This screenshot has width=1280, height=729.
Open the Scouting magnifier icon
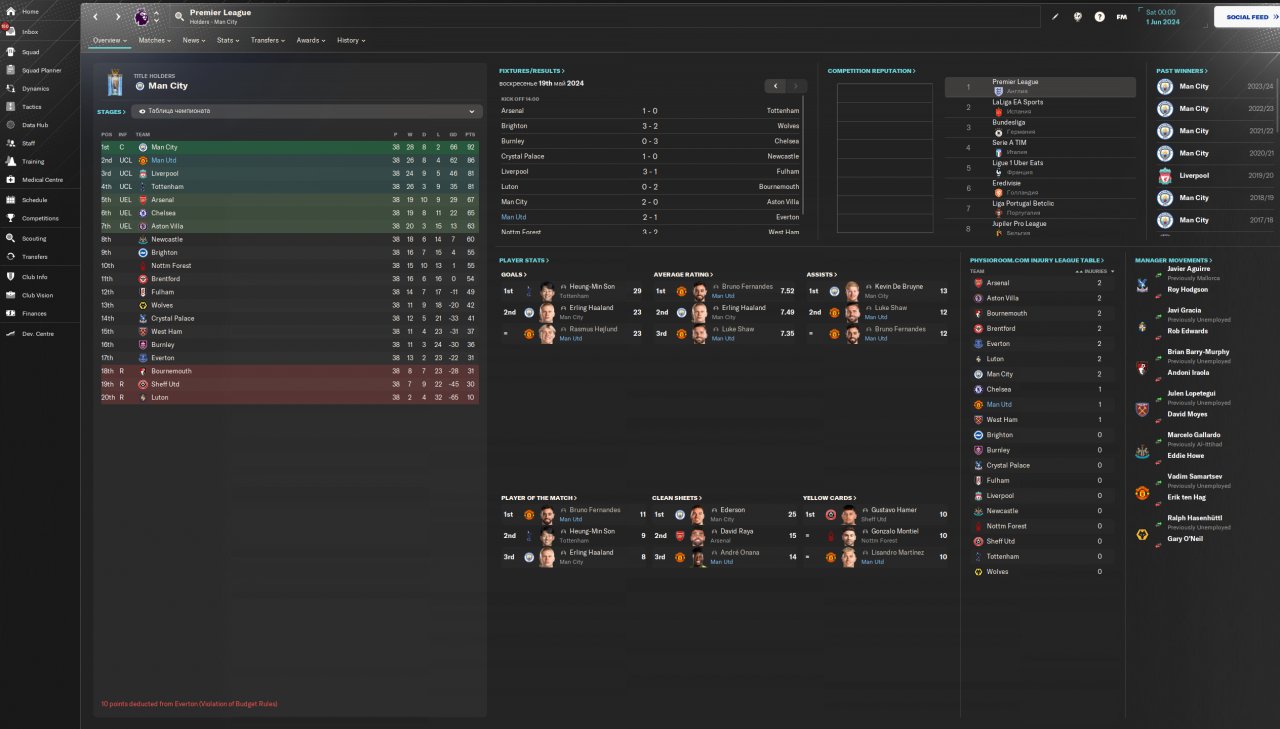click(x=10, y=239)
